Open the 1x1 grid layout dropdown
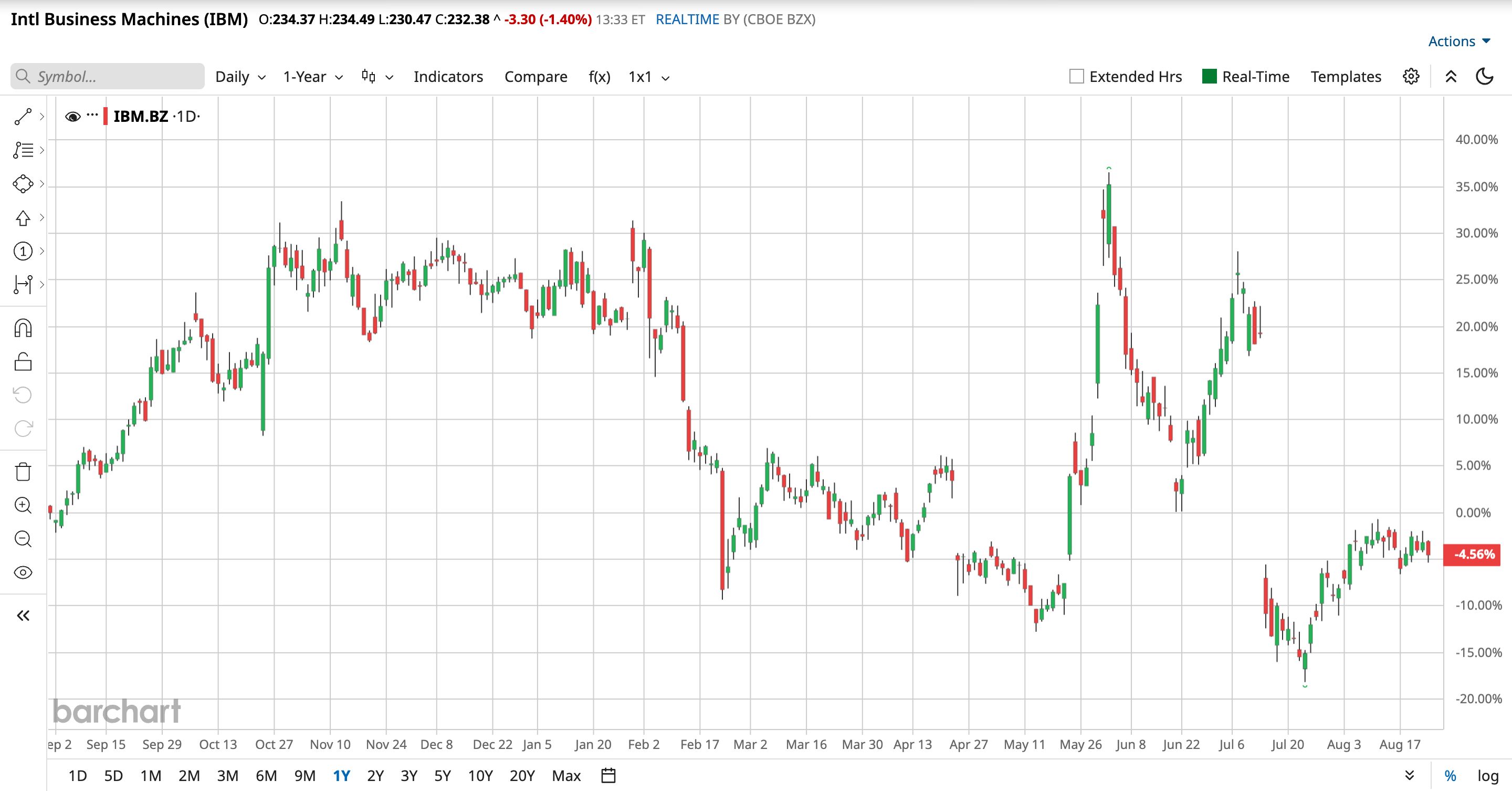 (648, 77)
